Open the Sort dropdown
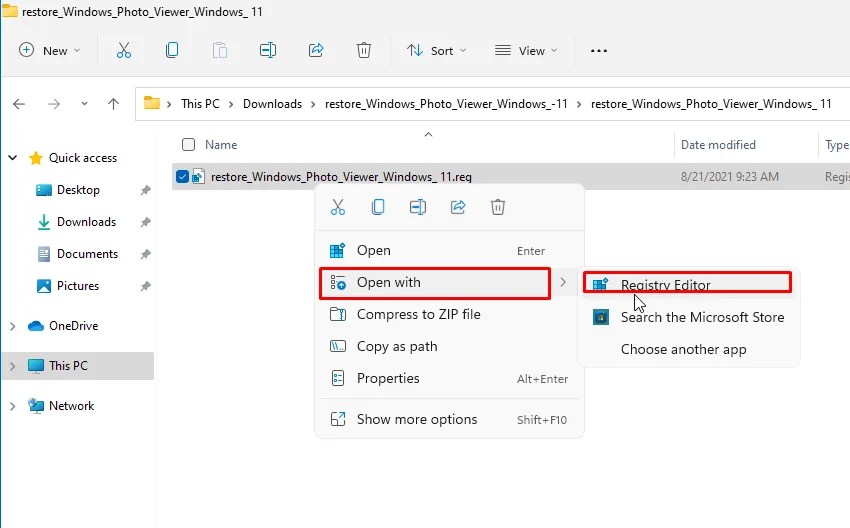Screen dimensions: 850x528 [x=436, y=50]
